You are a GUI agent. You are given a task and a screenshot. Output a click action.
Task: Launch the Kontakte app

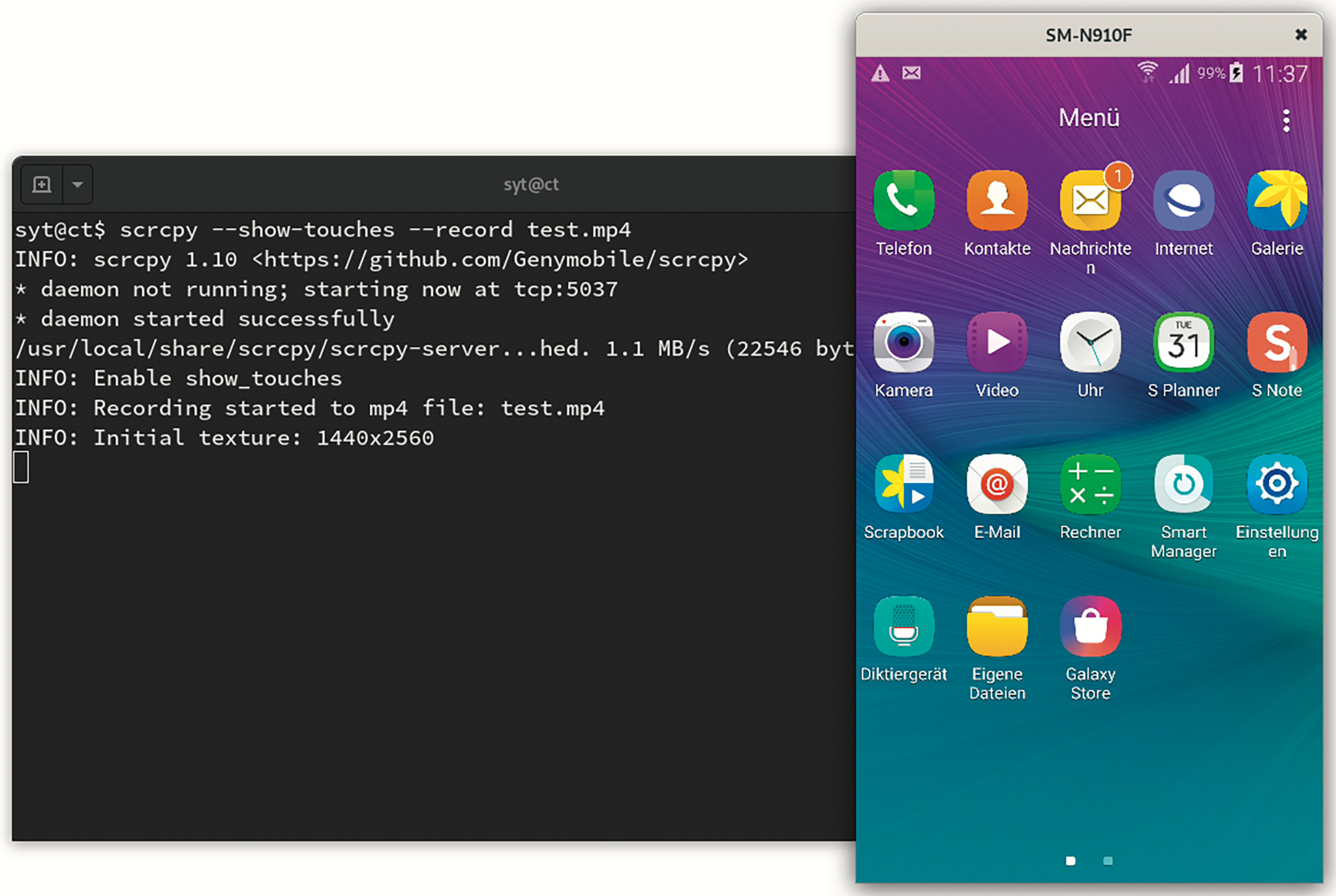997,200
